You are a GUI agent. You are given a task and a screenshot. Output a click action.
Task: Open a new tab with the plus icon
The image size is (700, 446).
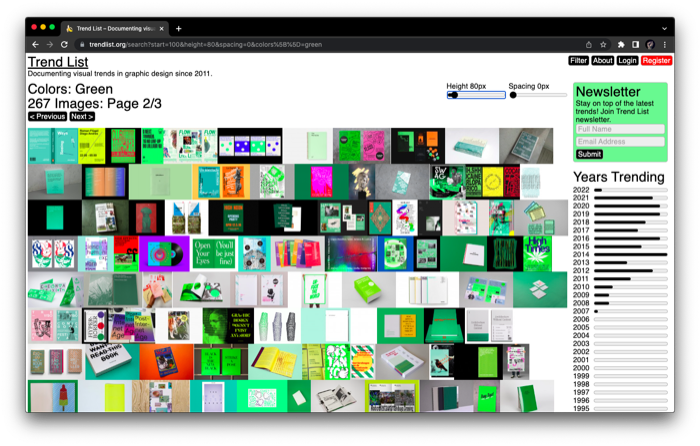tap(179, 29)
